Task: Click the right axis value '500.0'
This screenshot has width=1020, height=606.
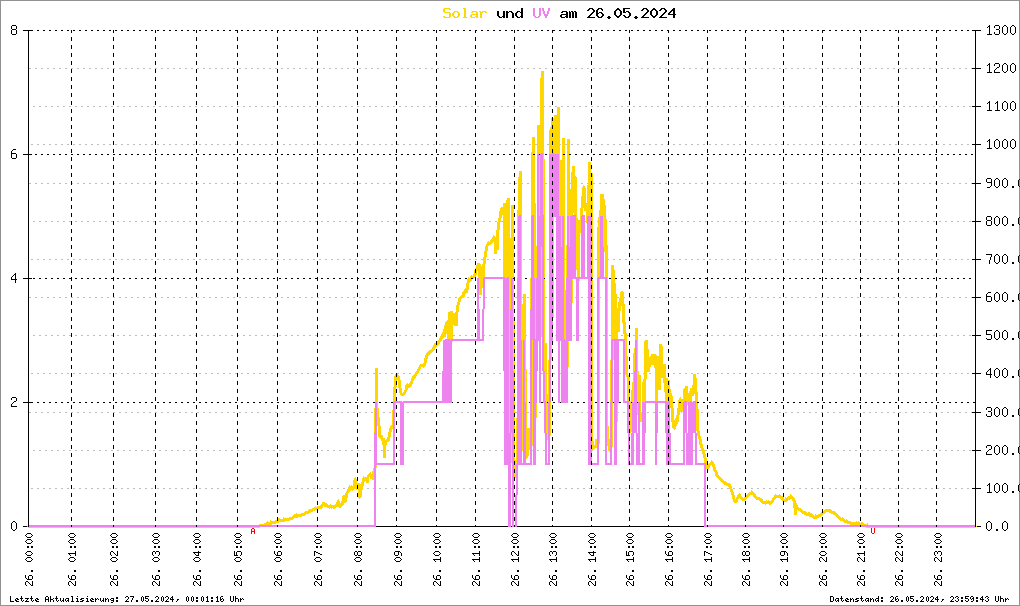Action: [x=1002, y=336]
